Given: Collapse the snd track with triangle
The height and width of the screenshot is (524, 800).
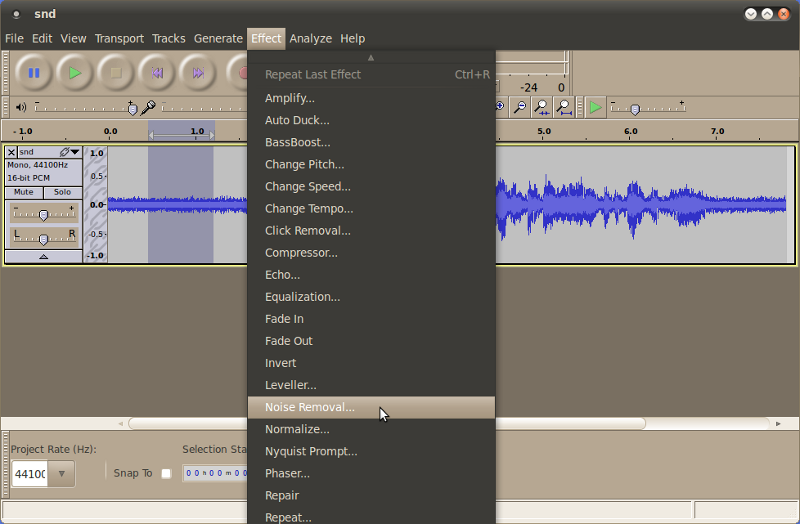Looking at the screenshot, I should [x=43, y=256].
